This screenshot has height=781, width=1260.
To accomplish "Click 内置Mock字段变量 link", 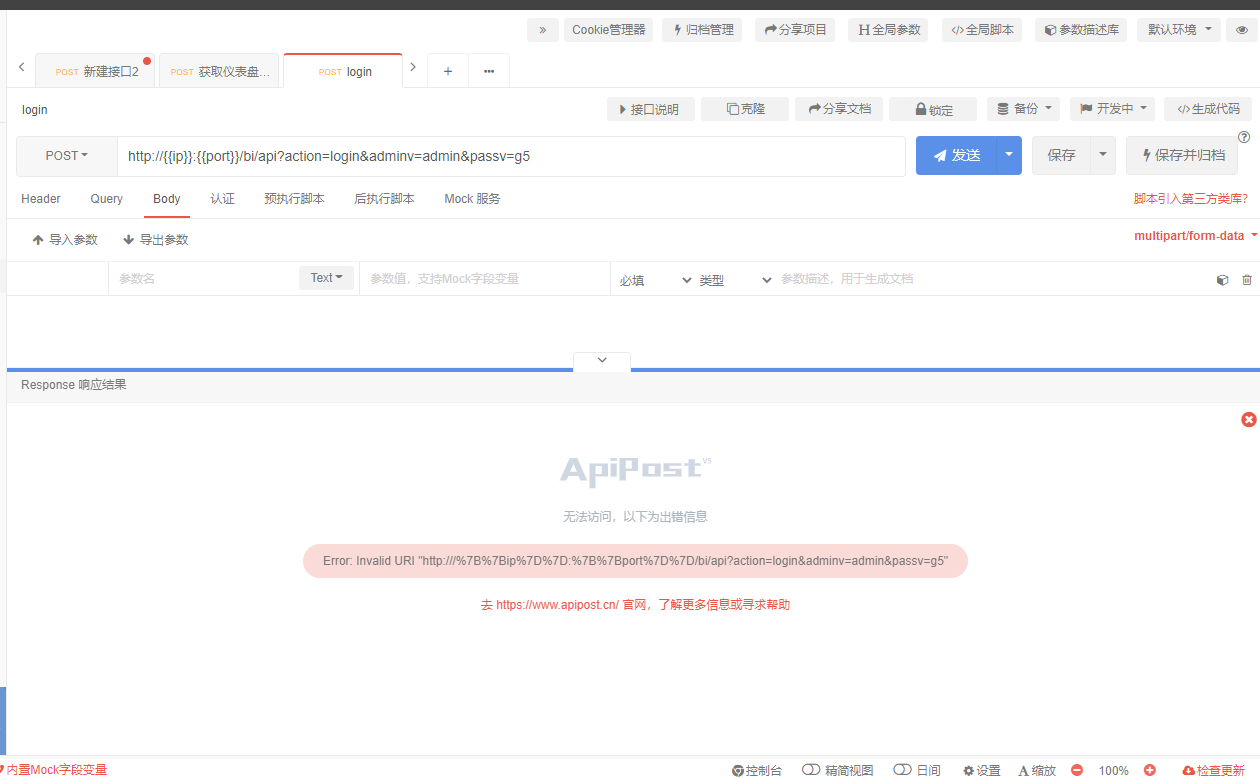I will tap(56, 770).
